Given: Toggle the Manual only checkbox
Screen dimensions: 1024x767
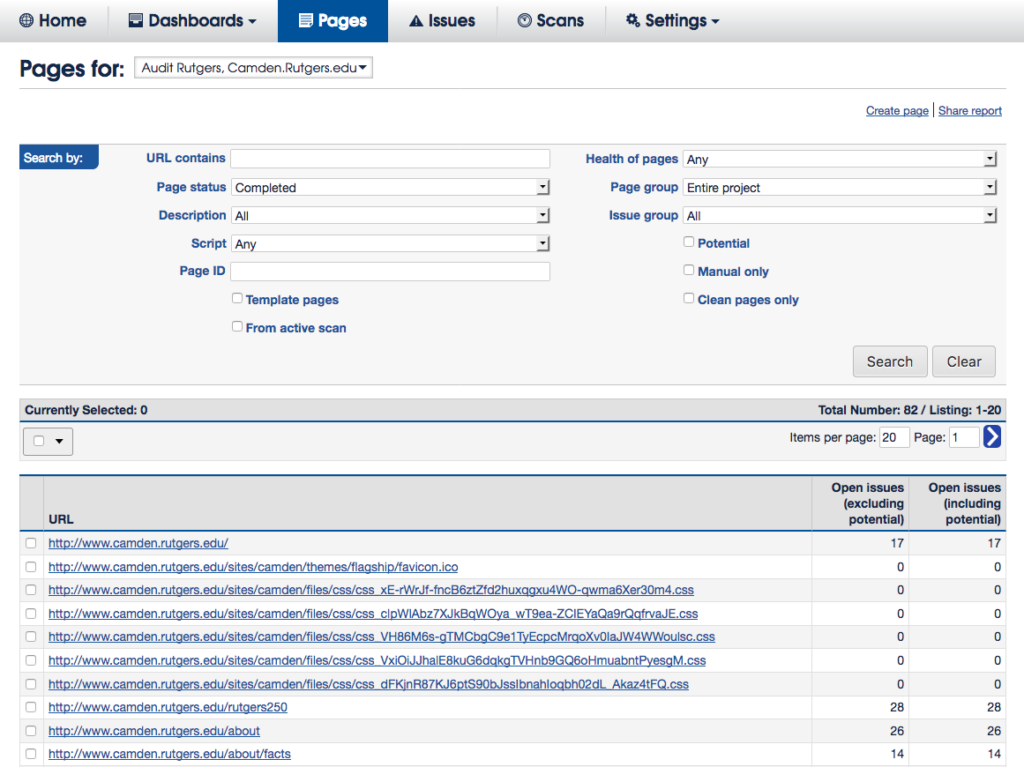Looking at the screenshot, I should pos(689,270).
